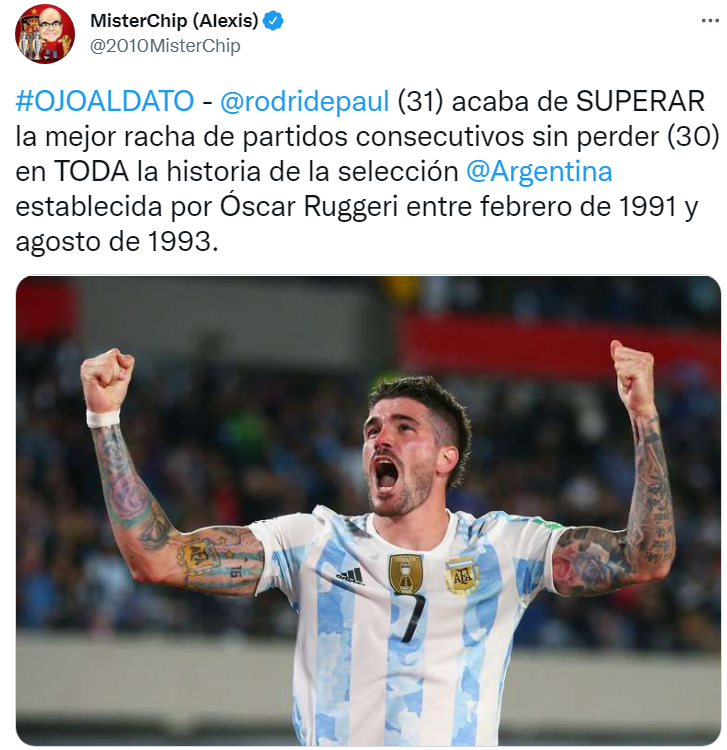The height and width of the screenshot is (750, 727).
Task: Open the #OJOALDATO hashtag
Action: pyautogui.click(x=105, y=101)
